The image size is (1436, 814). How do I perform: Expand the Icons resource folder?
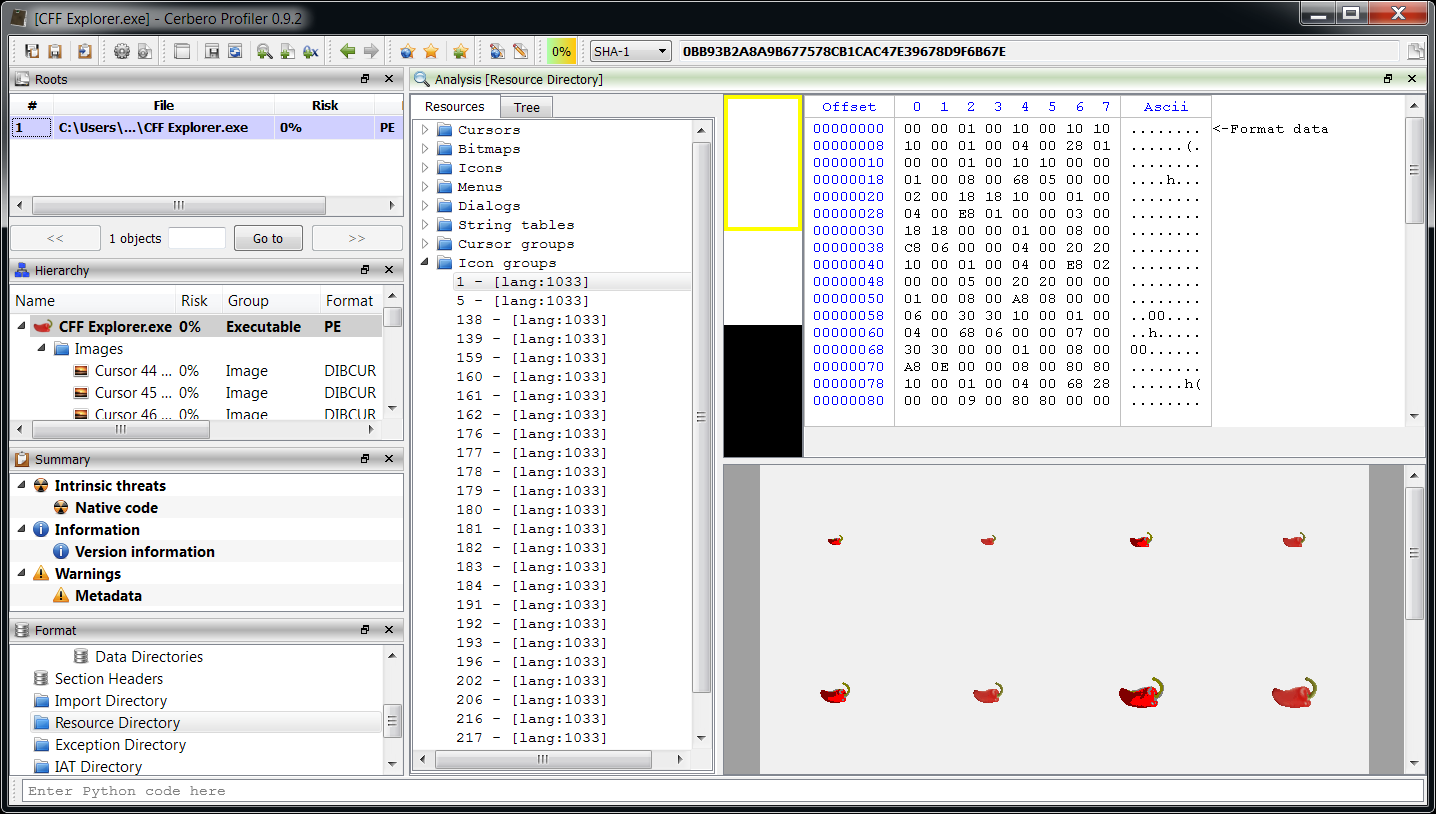tap(424, 168)
